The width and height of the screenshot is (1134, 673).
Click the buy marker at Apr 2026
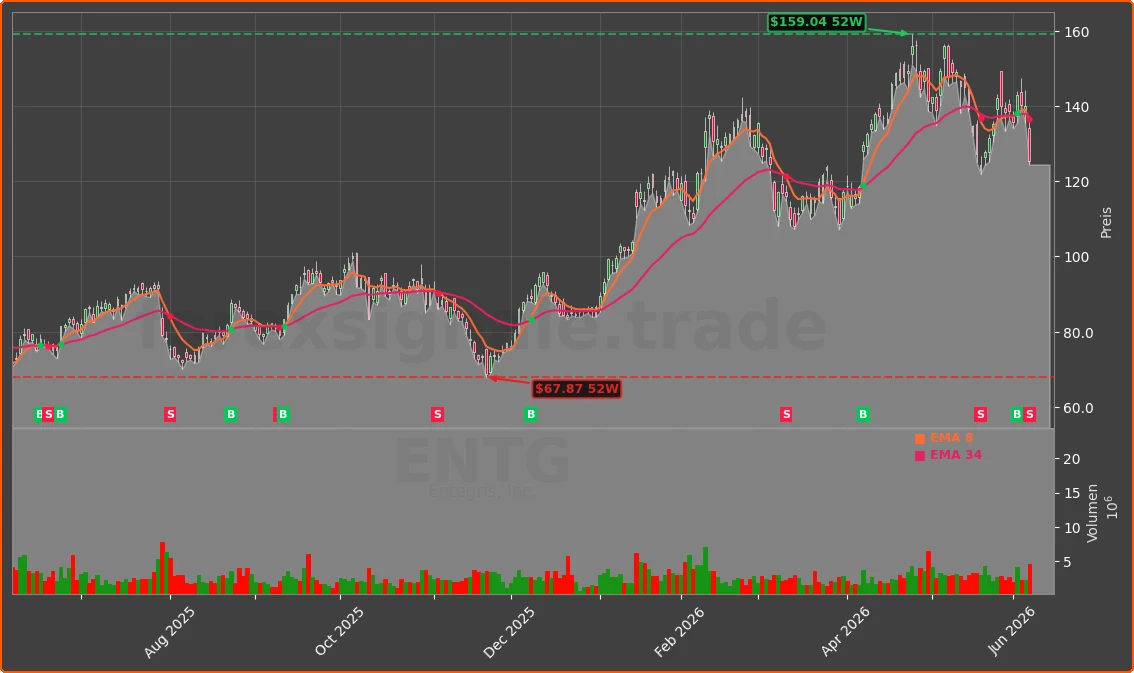tap(863, 414)
